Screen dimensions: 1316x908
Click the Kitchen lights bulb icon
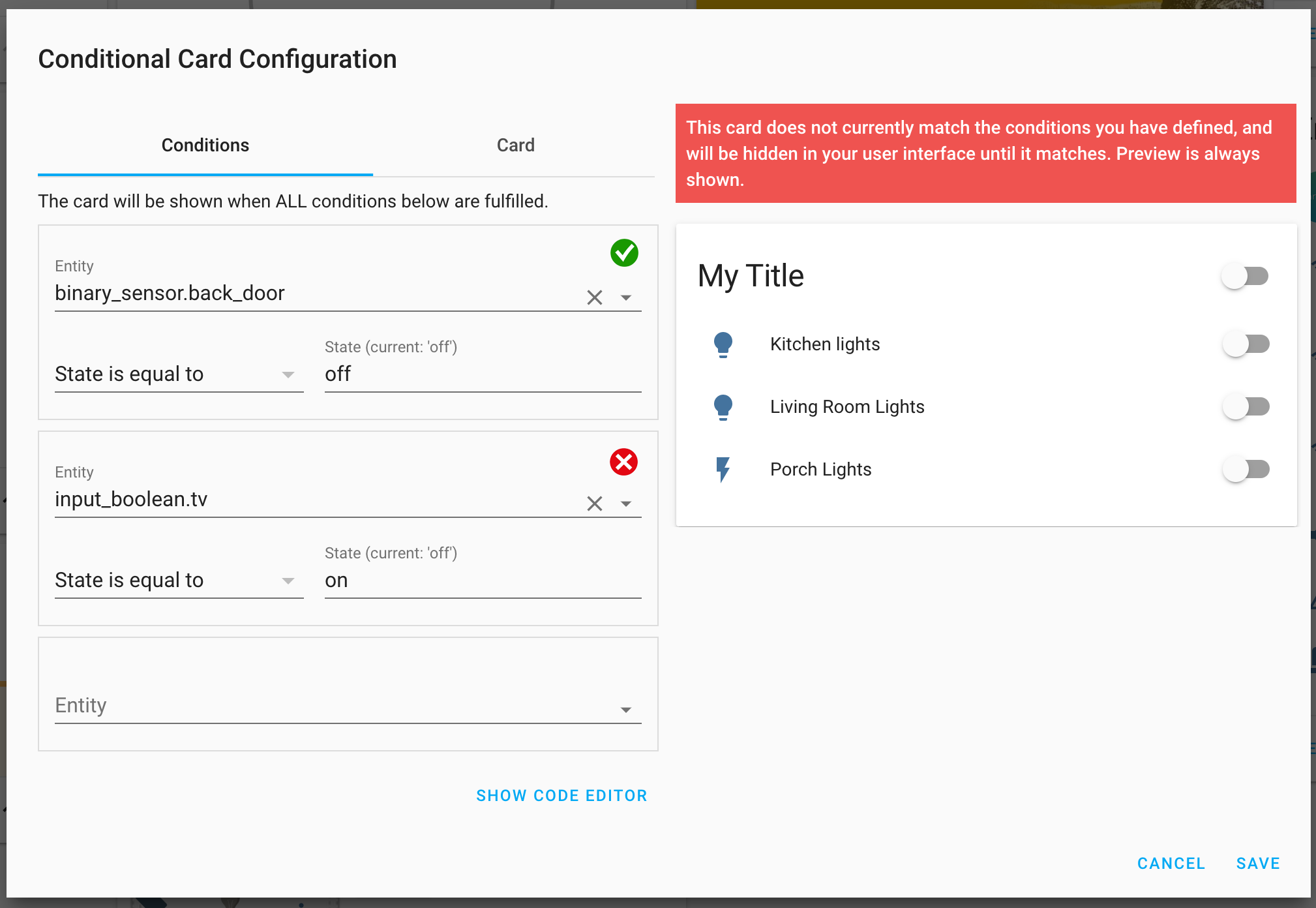coord(723,344)
